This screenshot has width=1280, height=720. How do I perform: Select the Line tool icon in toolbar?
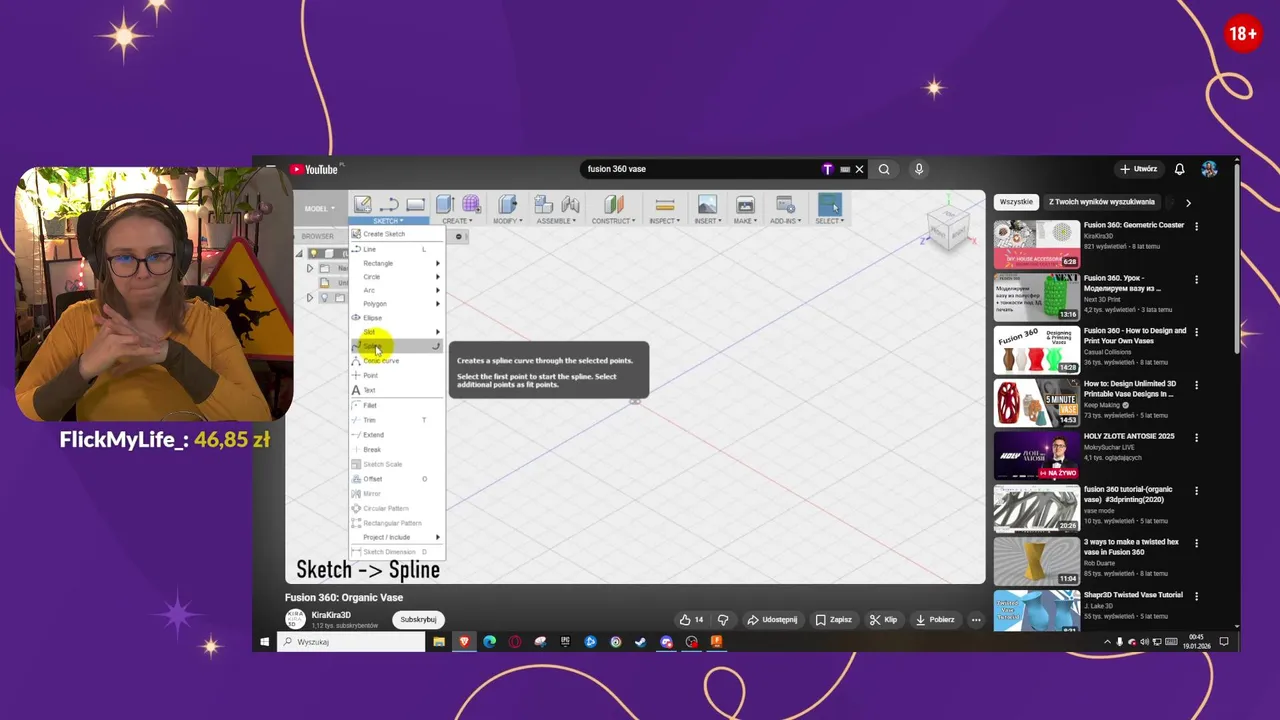click(389, 205)
